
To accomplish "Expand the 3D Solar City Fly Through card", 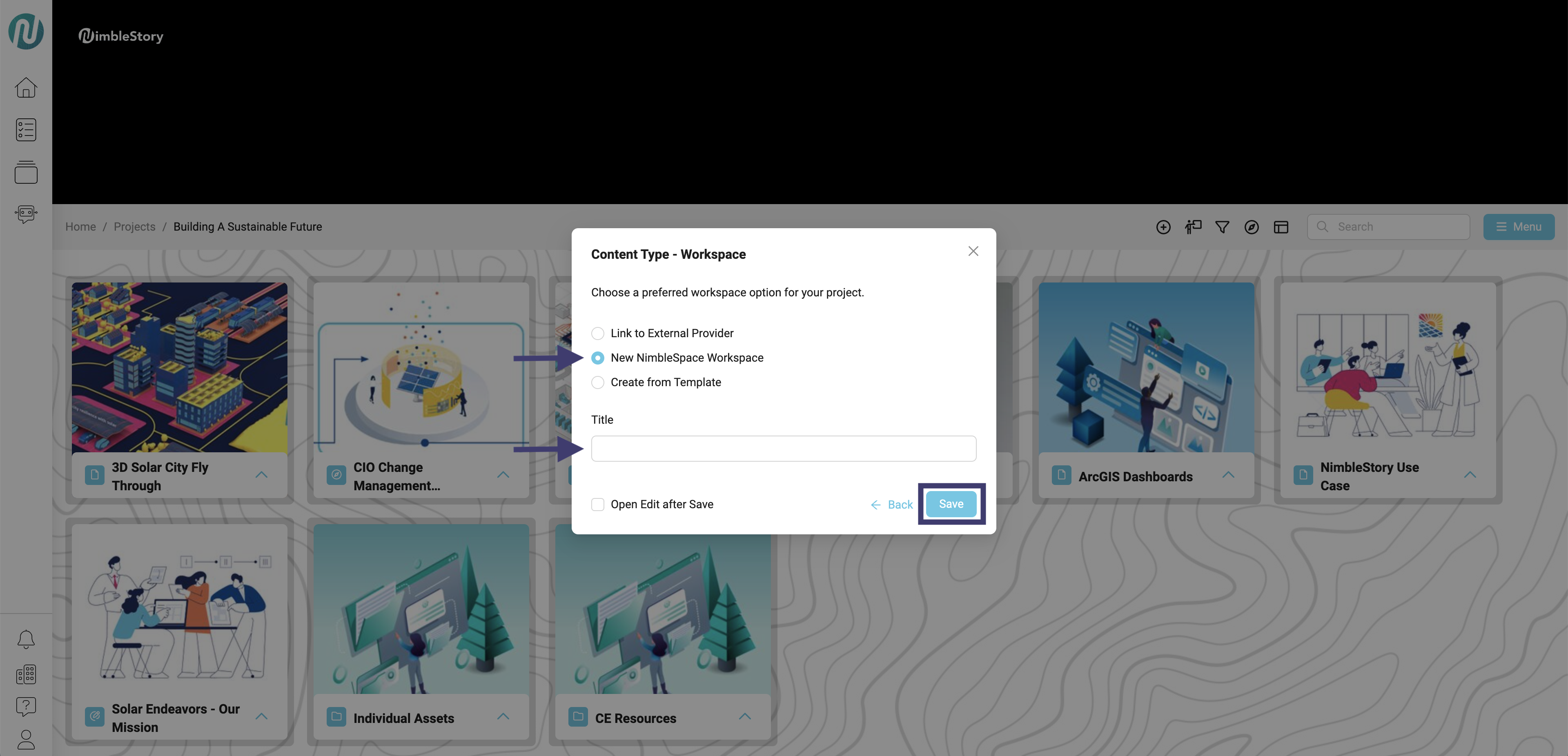I will pyautogui.click(x=261, y=475).
